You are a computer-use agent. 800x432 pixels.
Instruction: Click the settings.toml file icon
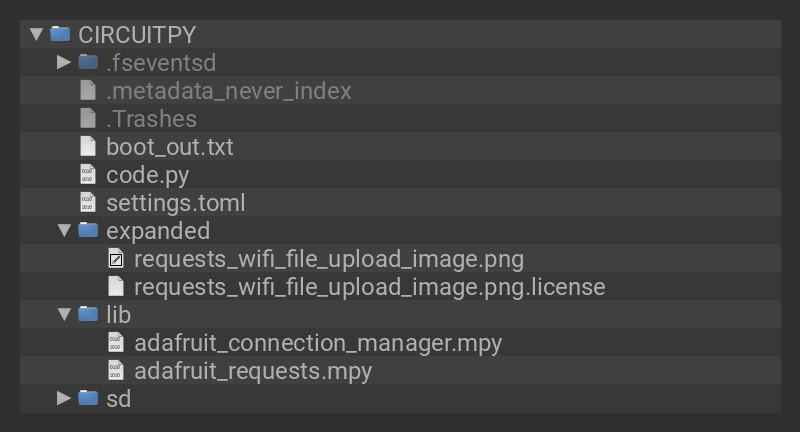[x=88, y=203]
